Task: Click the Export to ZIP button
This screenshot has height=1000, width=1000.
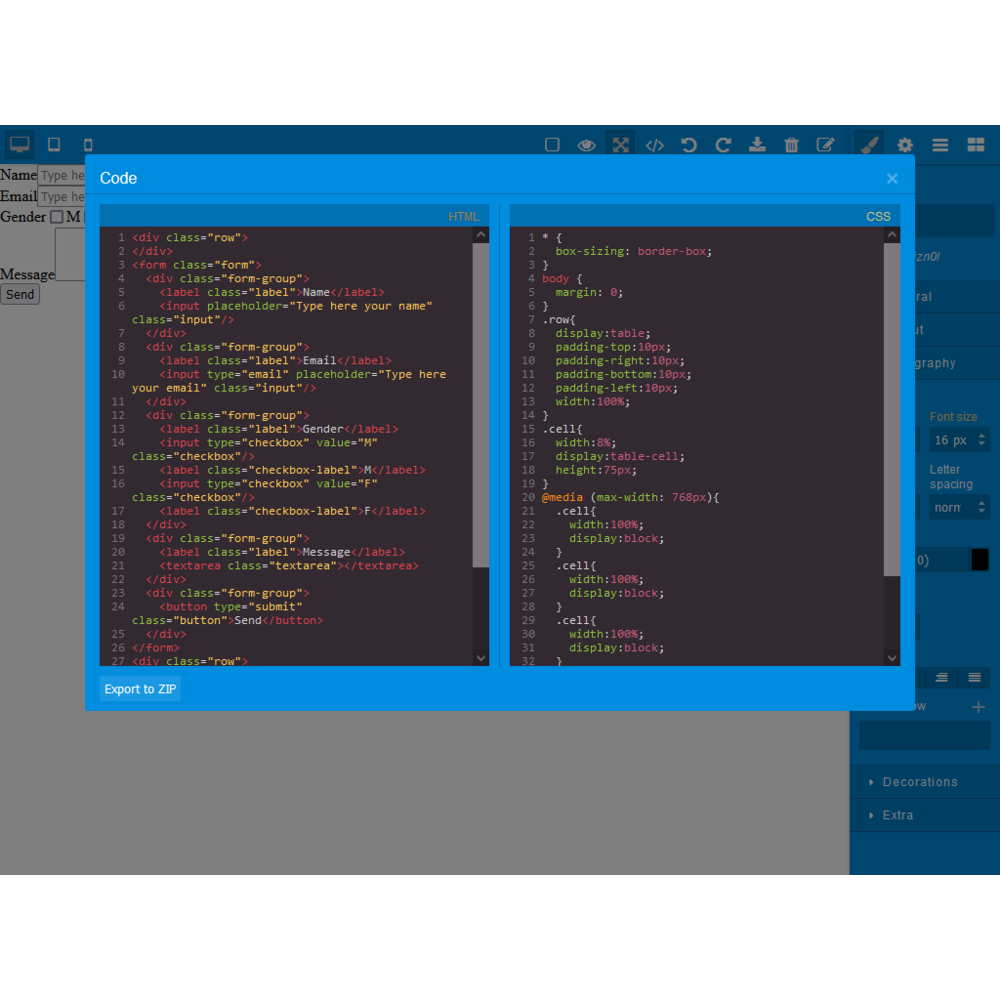Action: coord(140,689)
